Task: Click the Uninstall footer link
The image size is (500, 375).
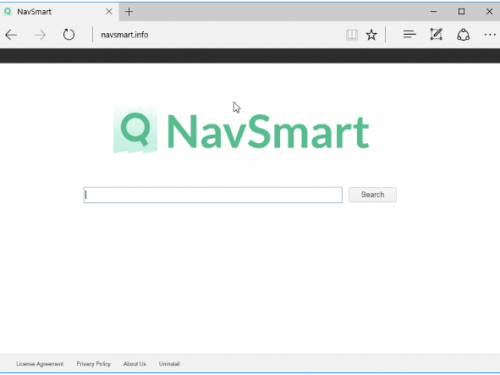Action: tap(169, 364)
